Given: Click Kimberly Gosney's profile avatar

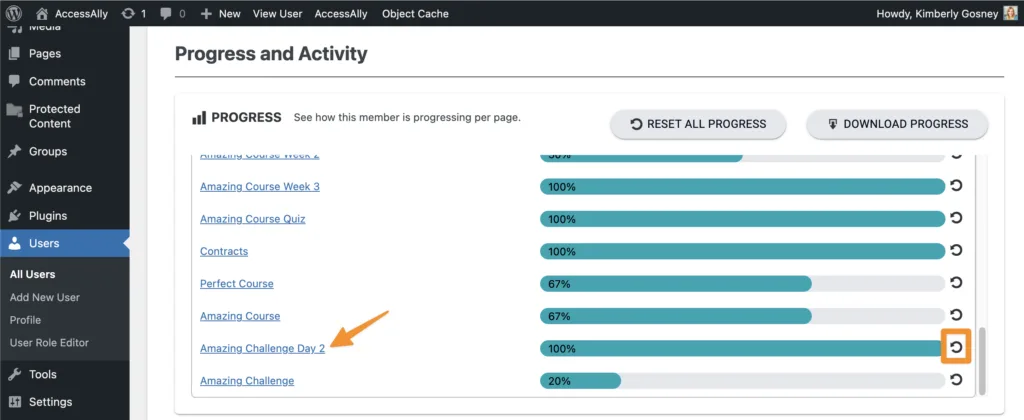Looking at the screenshot, I should pyautogui.click(x=1010, y=14).
